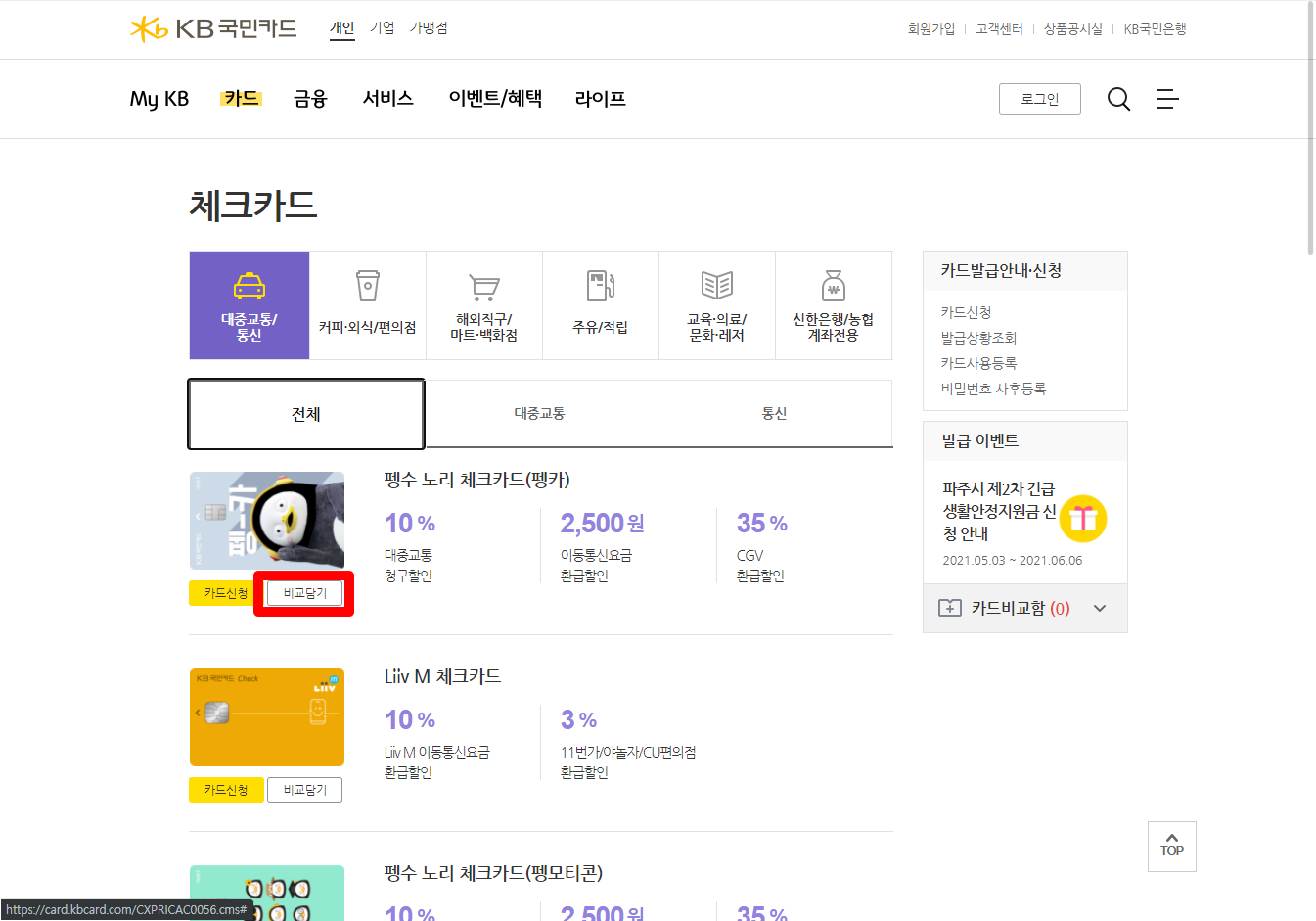Select the 기업 site section
This screenshot has width=1316, height=921.
(382, 28)
